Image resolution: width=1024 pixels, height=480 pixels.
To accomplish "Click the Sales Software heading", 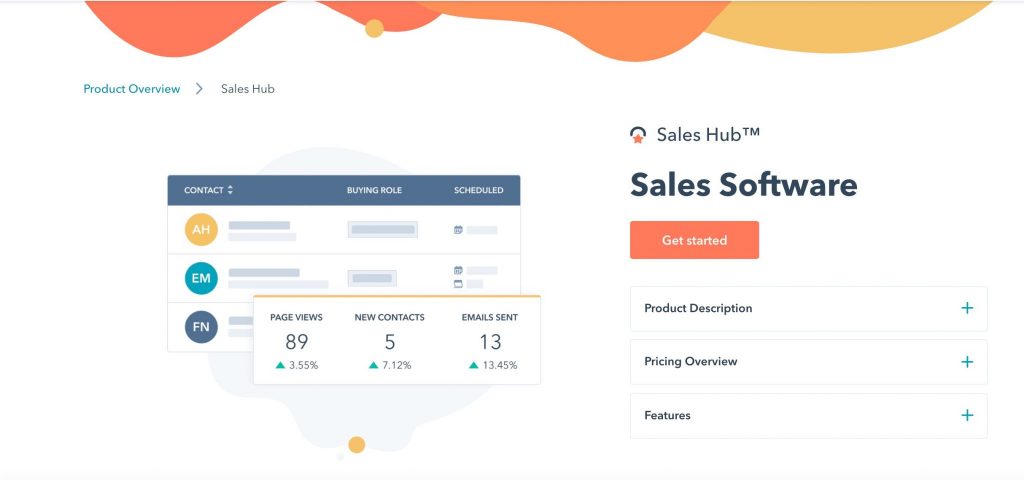I will [743, 185].
